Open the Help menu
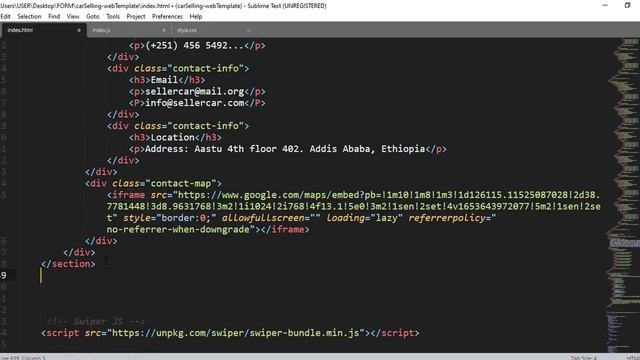This screenshot has height=360, width=640. (196, 16)
